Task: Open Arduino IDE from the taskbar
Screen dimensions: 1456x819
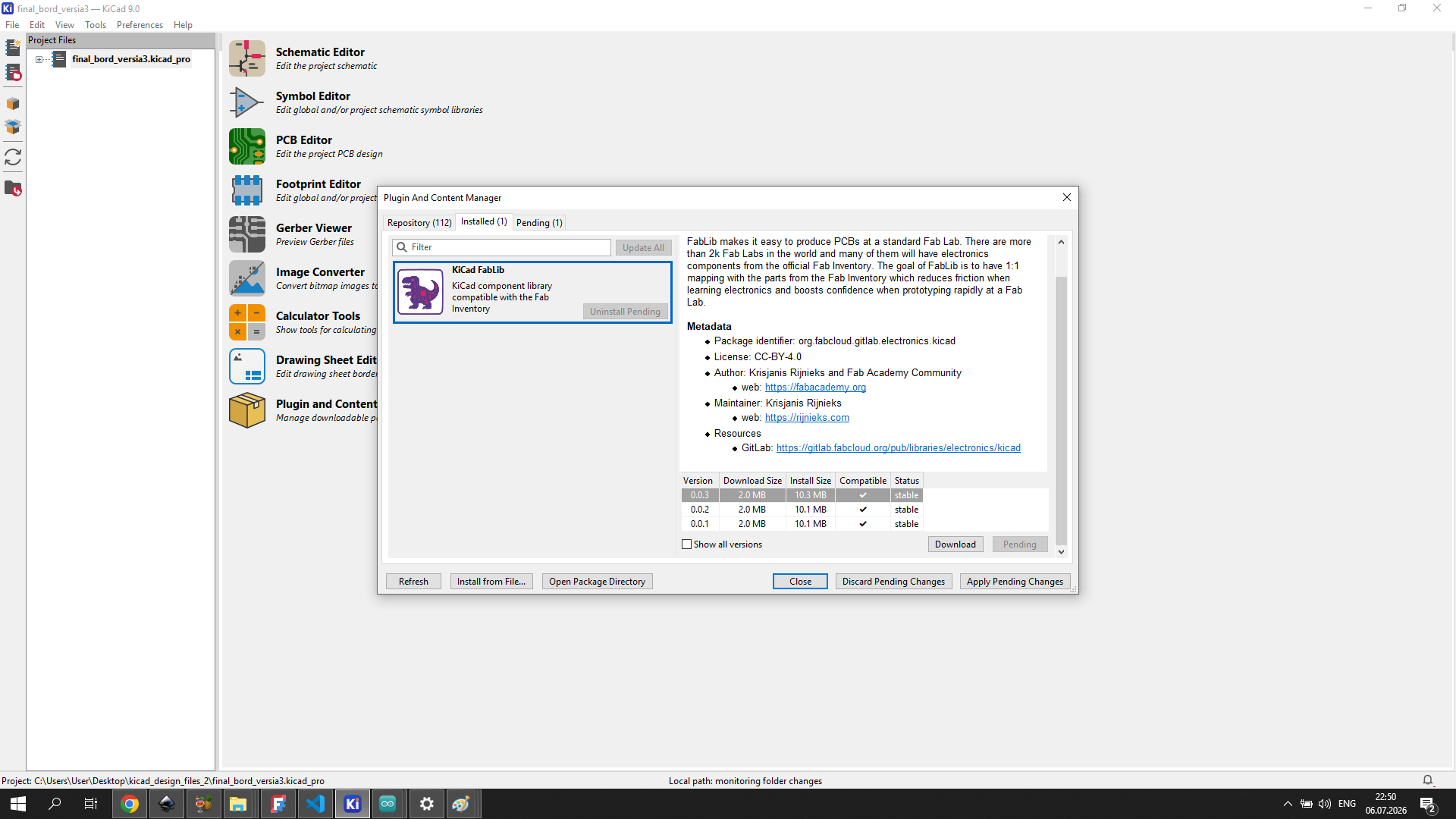Action: coord(388,804)
